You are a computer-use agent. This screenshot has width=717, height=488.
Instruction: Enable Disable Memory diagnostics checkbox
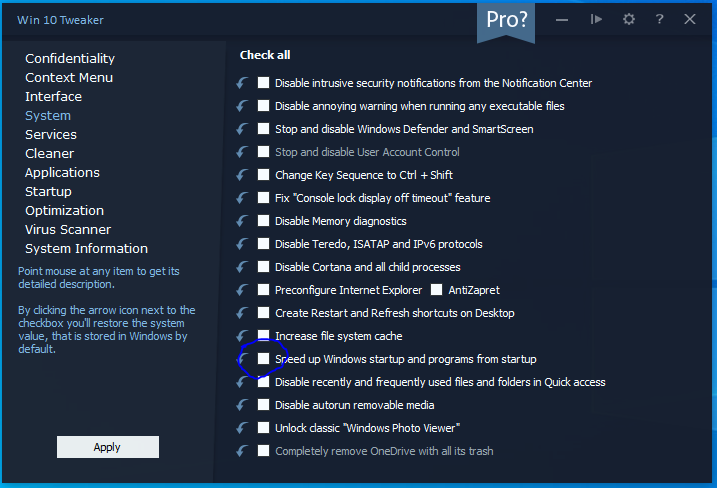pyautogui.click(x=263, y=220)
